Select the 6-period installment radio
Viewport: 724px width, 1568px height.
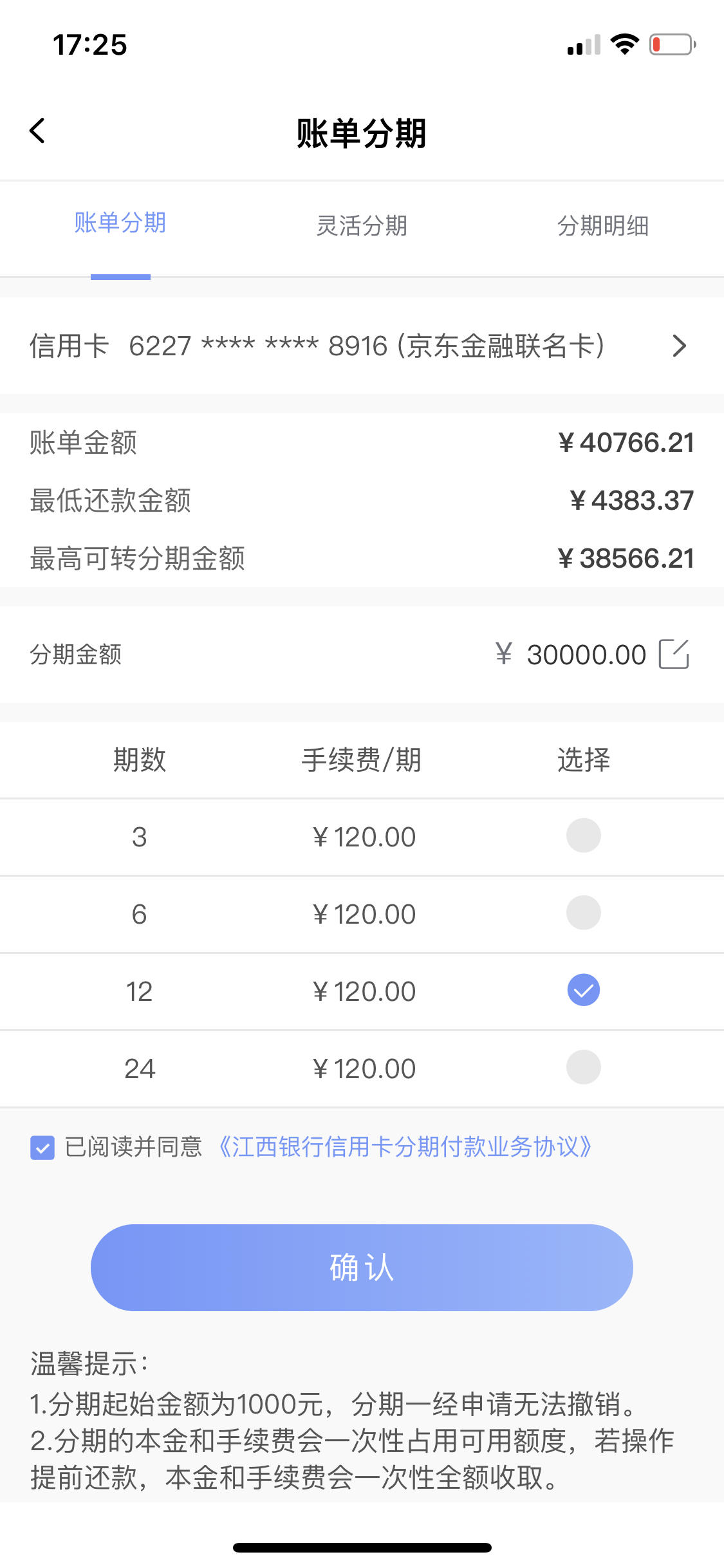pos(584,913)
